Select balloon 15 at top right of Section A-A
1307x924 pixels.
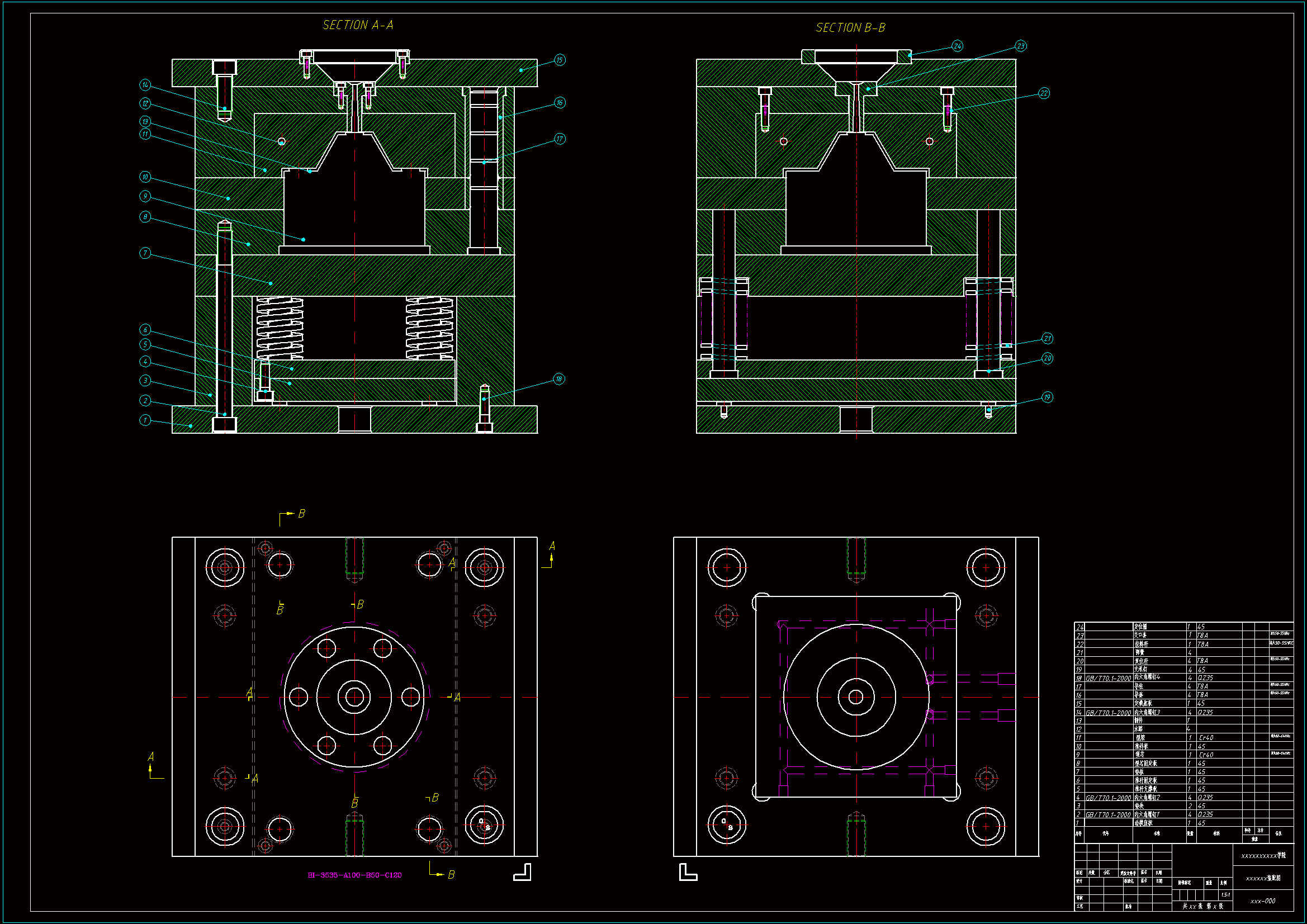pos(560,60)
